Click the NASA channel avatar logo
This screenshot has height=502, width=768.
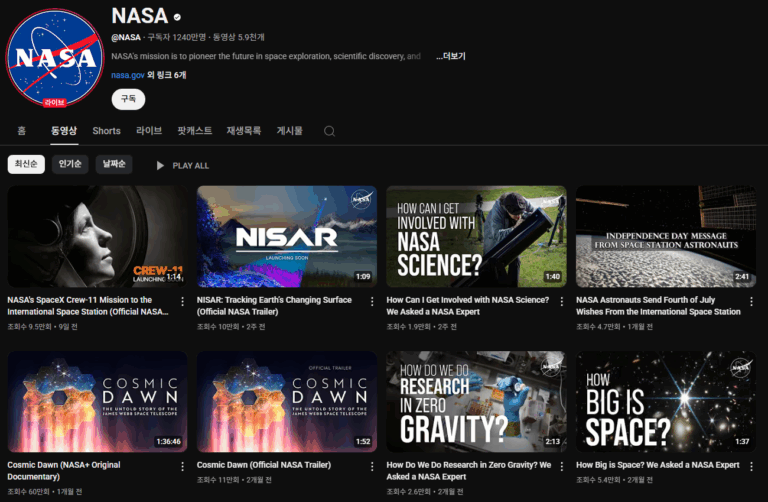(x=56, y=58)
